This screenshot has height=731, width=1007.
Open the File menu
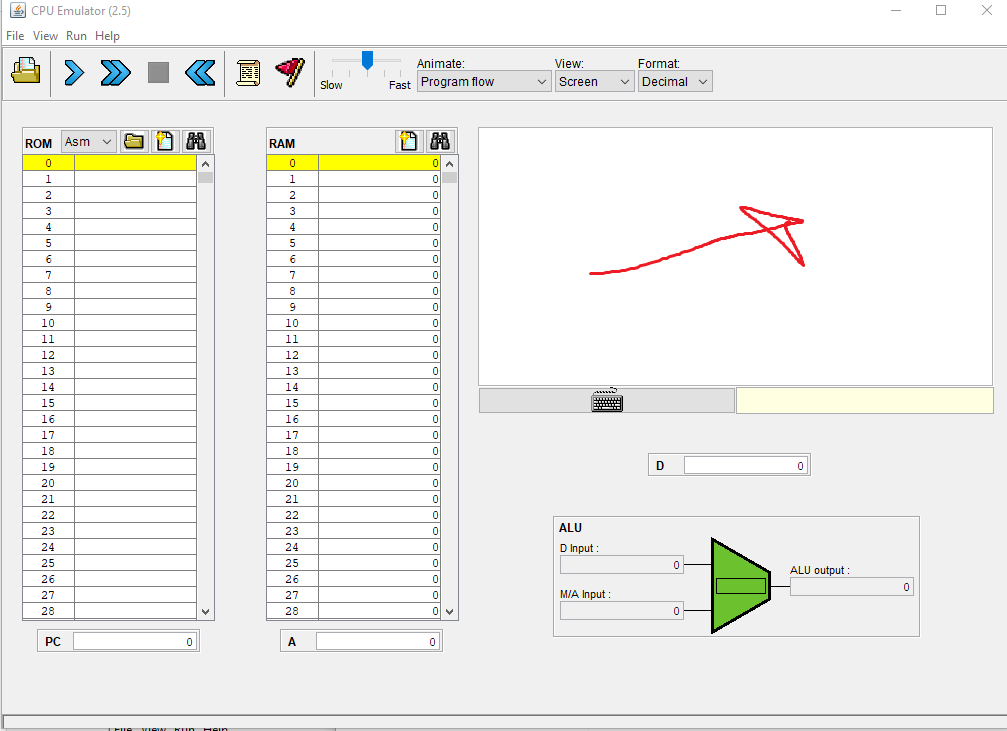click(15, 35)
